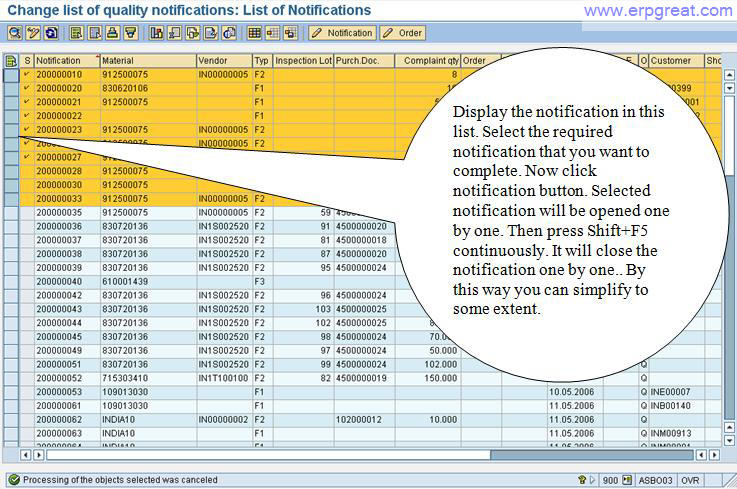Click the yellow help icon in status bar

[x=582, y=480]
